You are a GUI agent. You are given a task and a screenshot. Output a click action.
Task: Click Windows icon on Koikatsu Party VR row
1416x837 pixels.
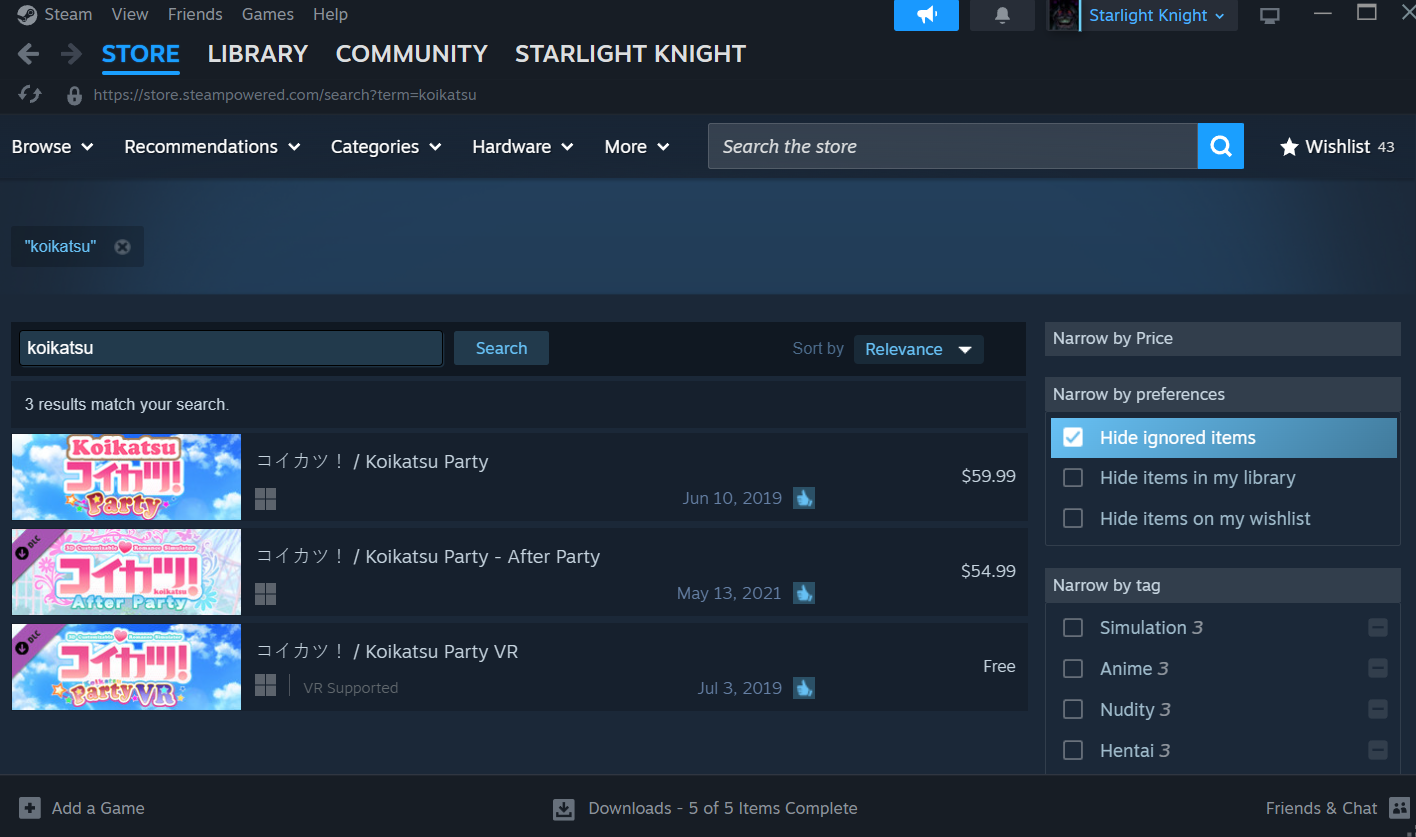(265, 685)
